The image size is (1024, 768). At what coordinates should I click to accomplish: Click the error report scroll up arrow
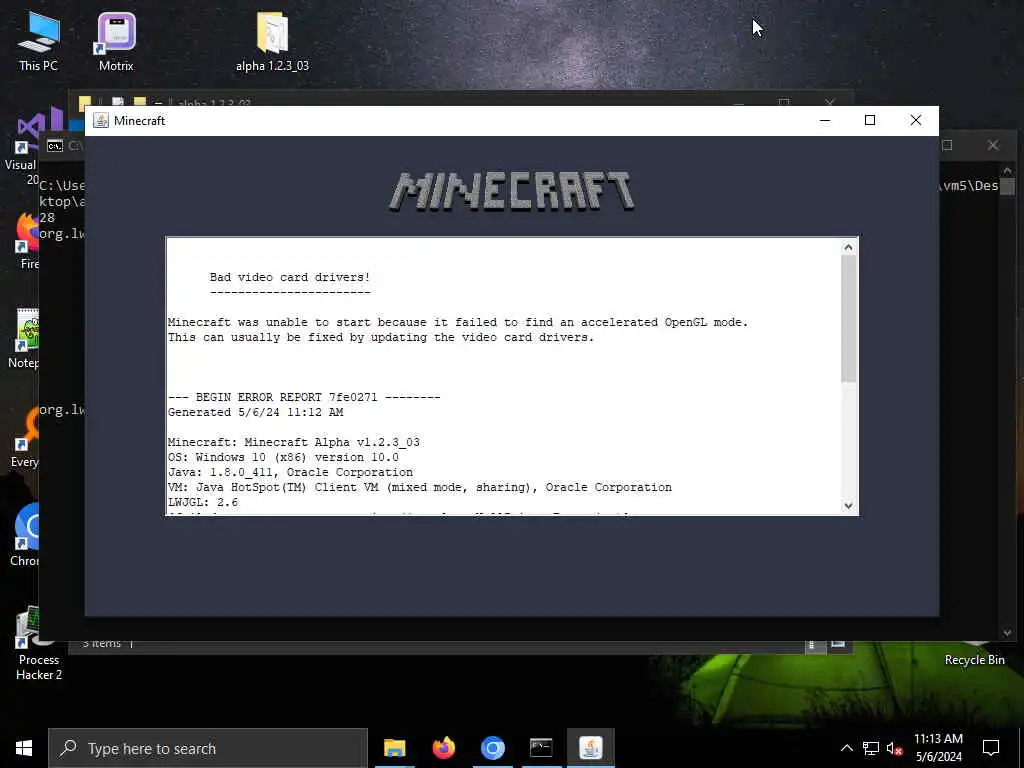[848, 247]
